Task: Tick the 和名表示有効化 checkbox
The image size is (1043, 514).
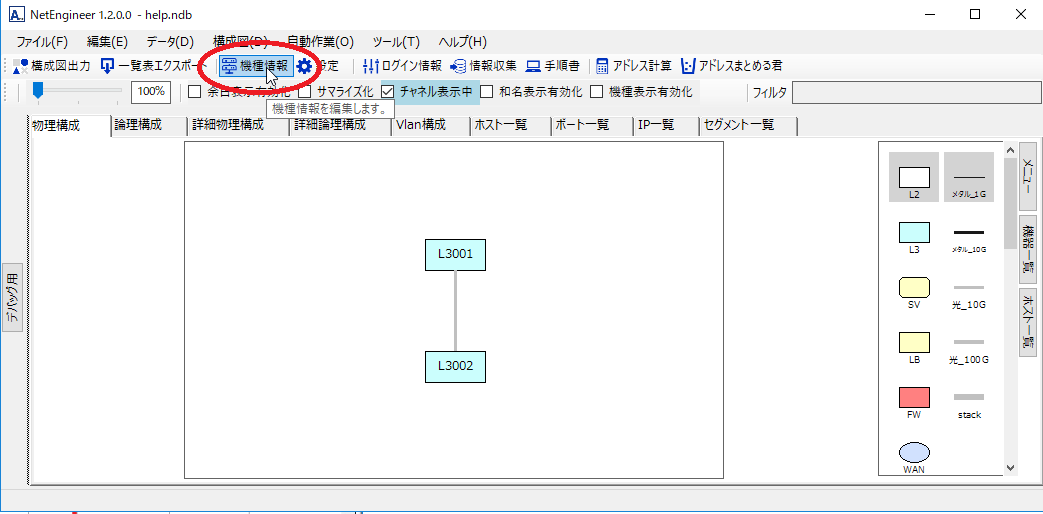Action: [487, 92]
